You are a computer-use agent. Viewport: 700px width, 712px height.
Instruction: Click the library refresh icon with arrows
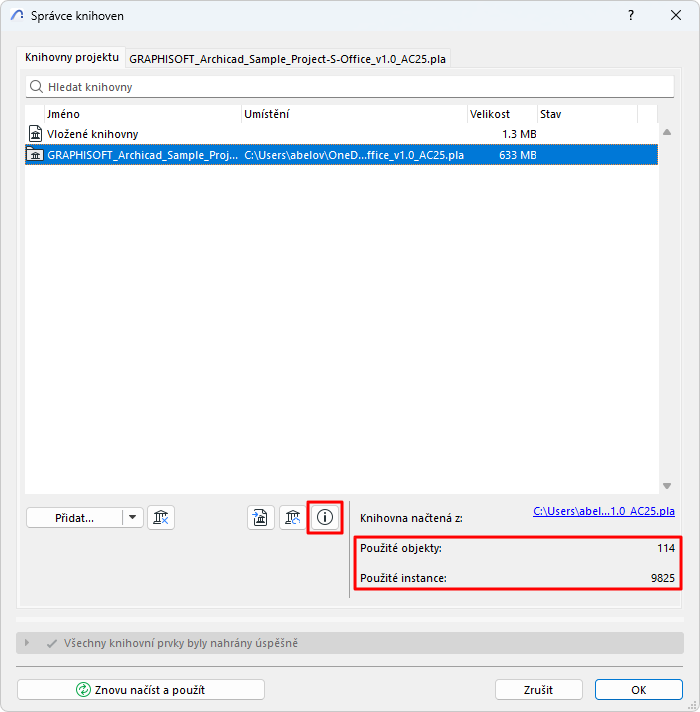(292, 518)
